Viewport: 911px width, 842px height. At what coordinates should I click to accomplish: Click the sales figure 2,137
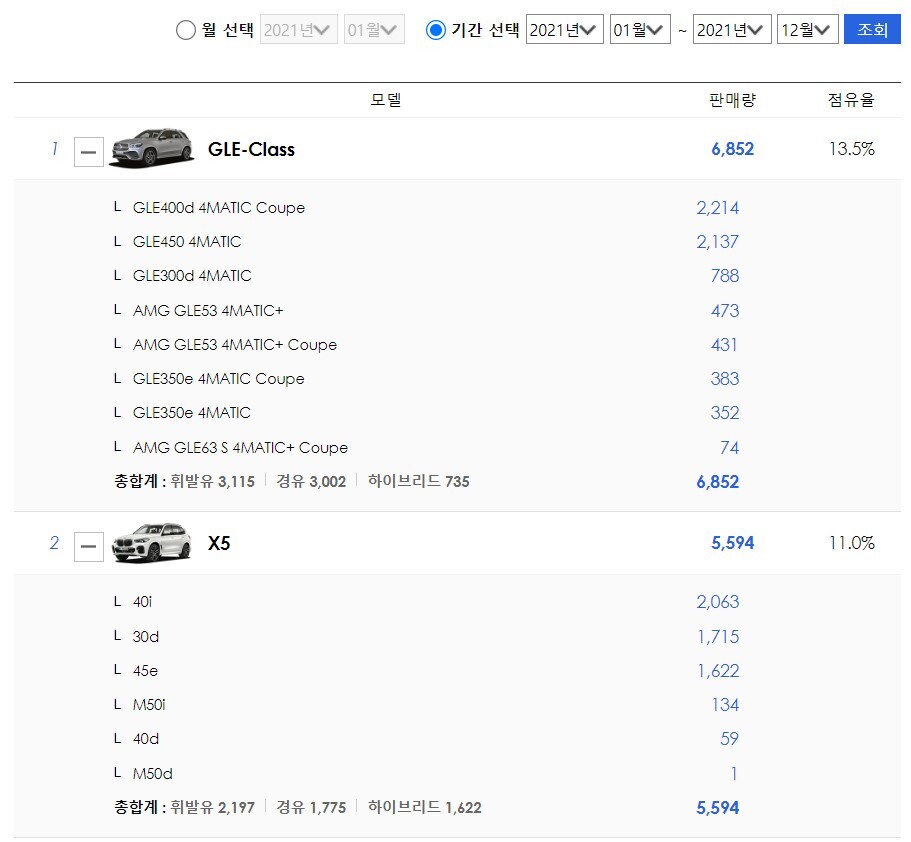718,242
